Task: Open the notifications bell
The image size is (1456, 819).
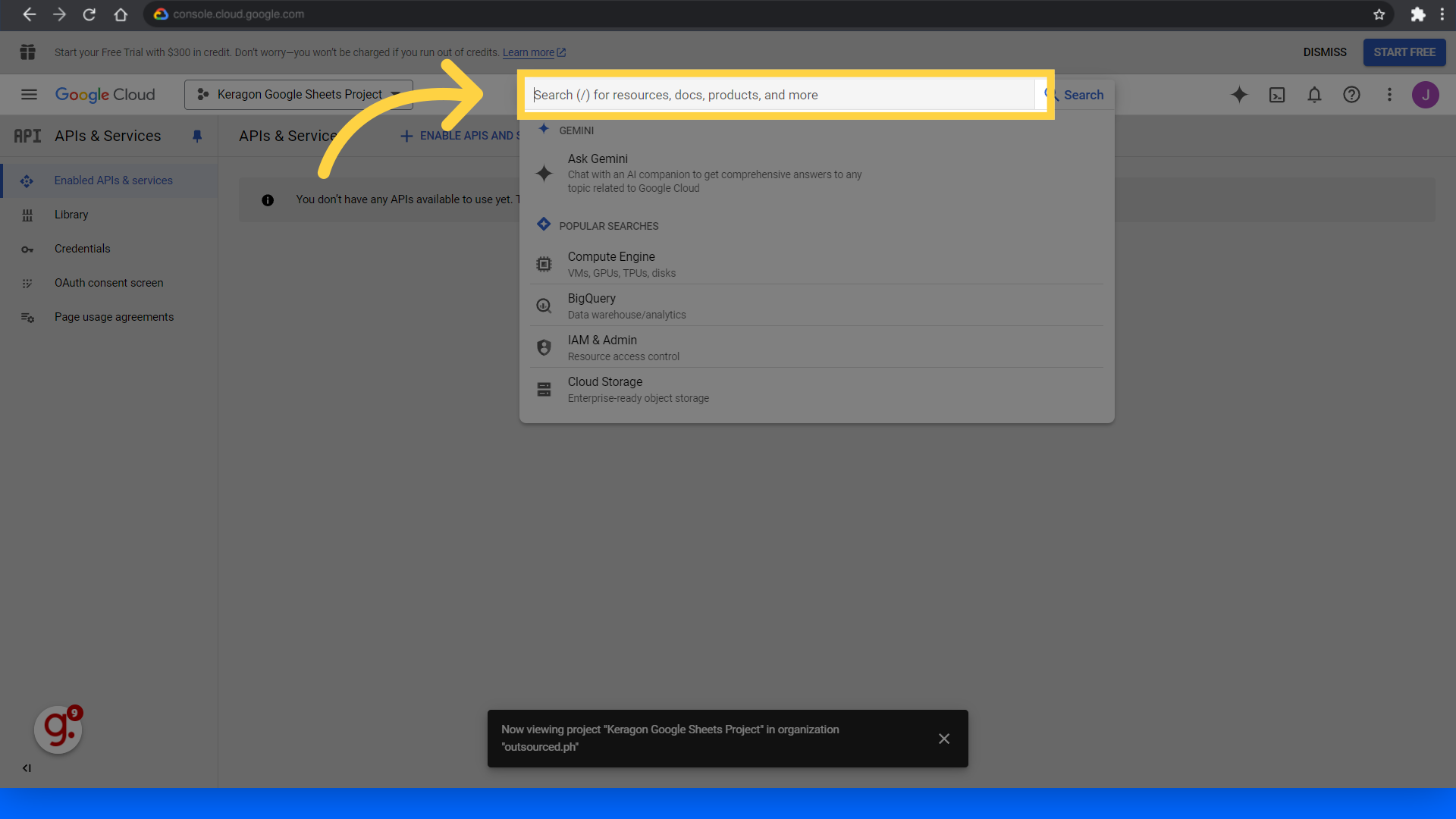Action: click(x=1314, y=95)
